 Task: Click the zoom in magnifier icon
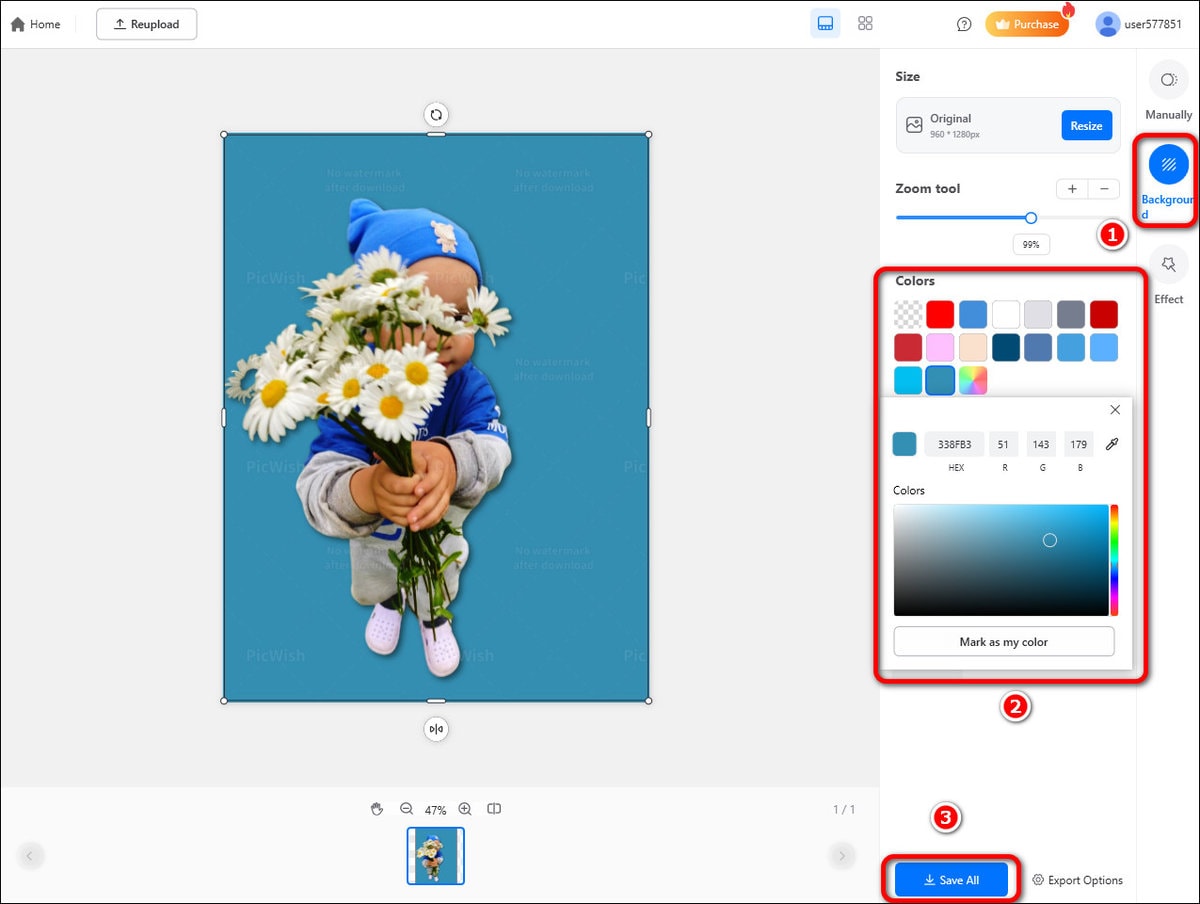tap(465, 809)
